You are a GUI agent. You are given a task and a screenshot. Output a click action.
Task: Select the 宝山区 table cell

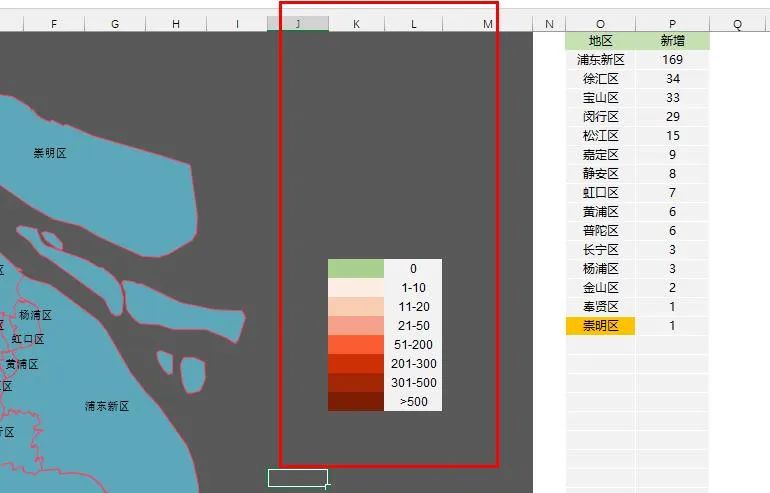[600, 98]
